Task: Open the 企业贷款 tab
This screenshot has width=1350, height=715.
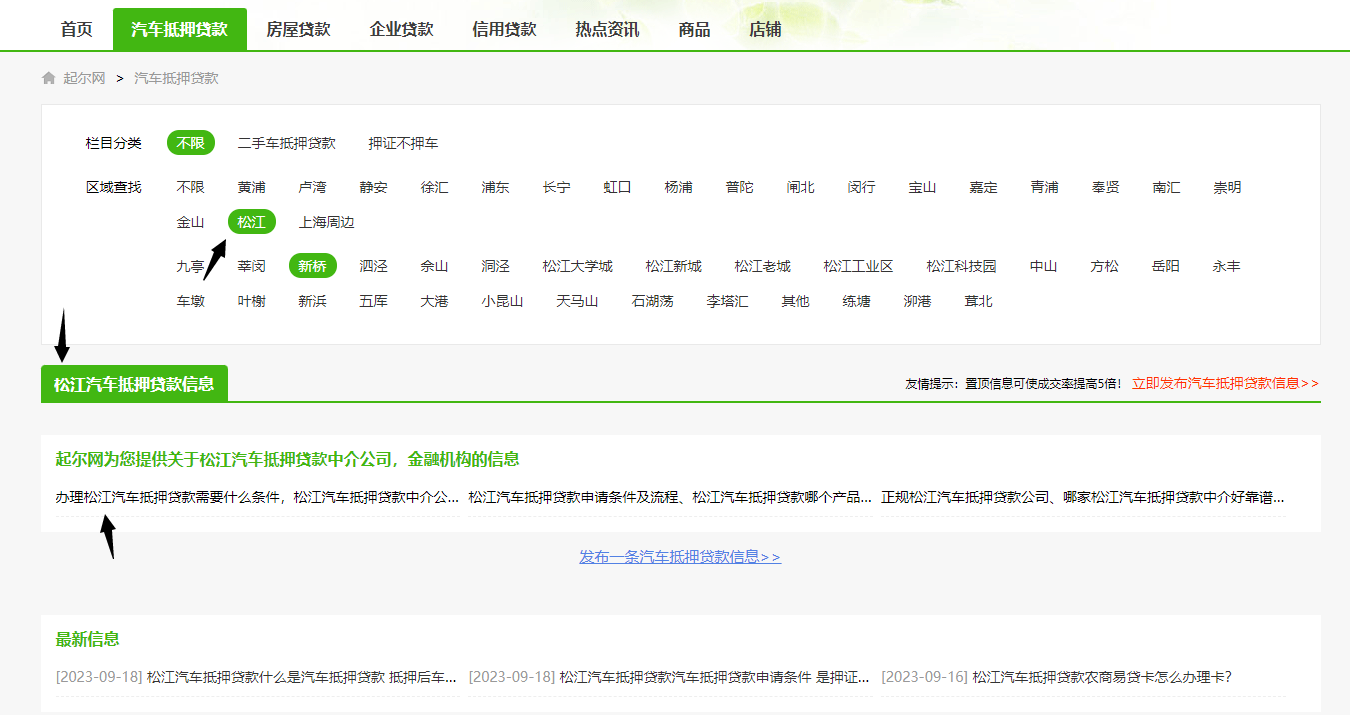Action: coord(402,30)
